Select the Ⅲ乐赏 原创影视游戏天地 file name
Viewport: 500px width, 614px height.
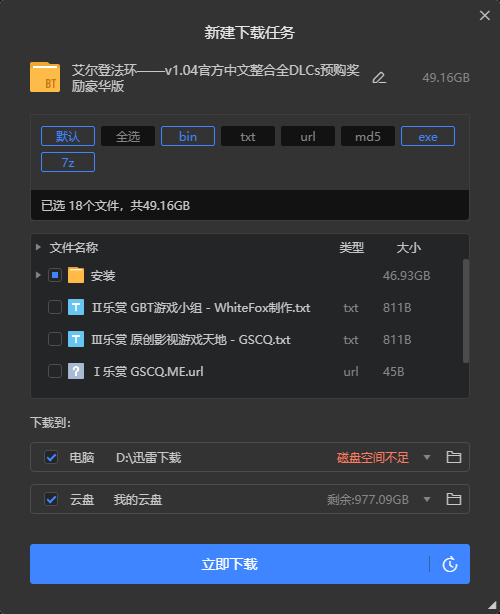pyautogui.click(x=191, y=340)
